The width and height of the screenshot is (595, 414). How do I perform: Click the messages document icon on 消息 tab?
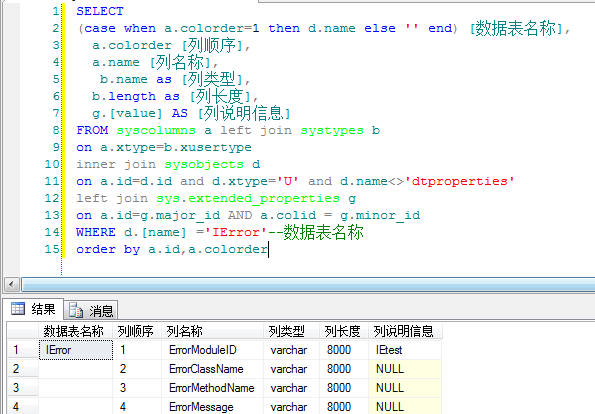(76, 310)
